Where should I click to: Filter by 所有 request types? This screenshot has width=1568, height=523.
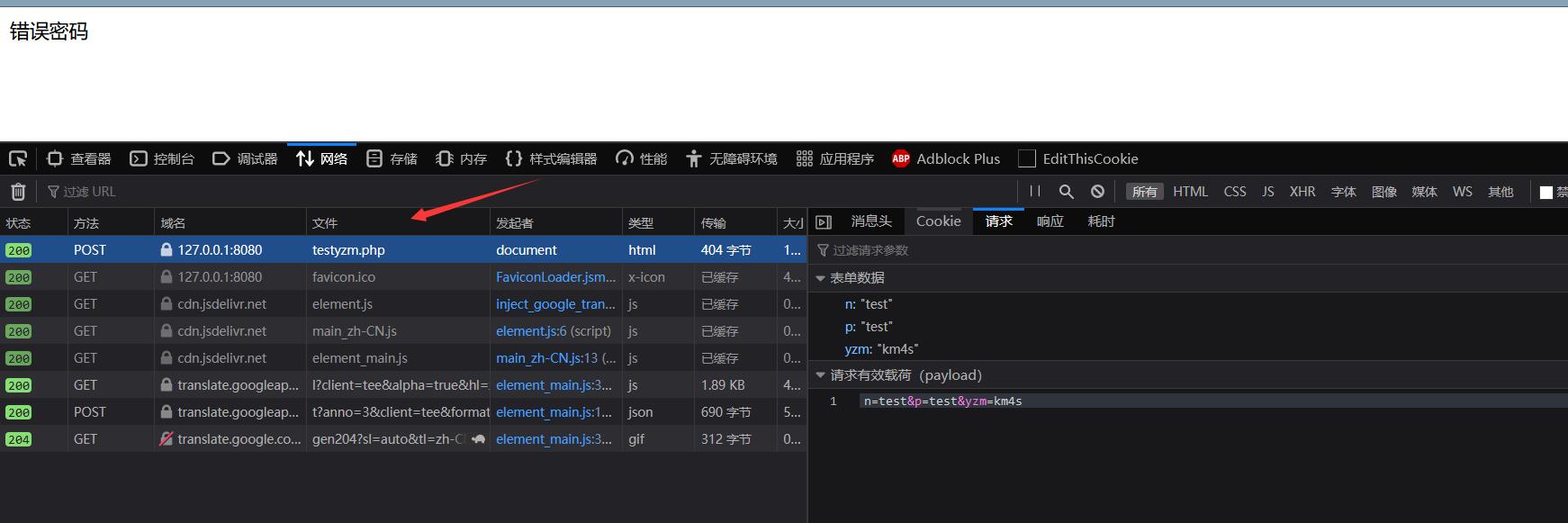[1145, 192]
